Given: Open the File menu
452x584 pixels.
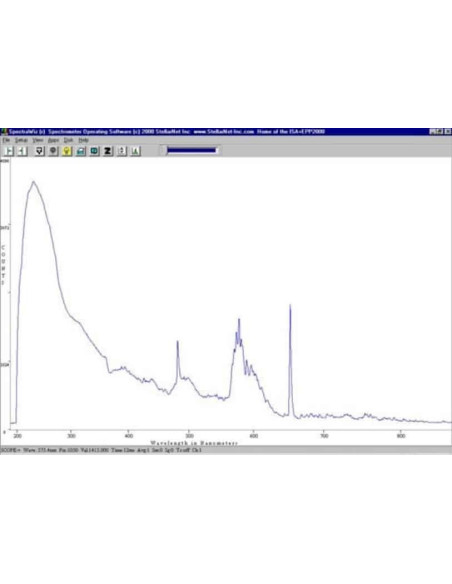Looking at the screenshot, I should point(6,140).
